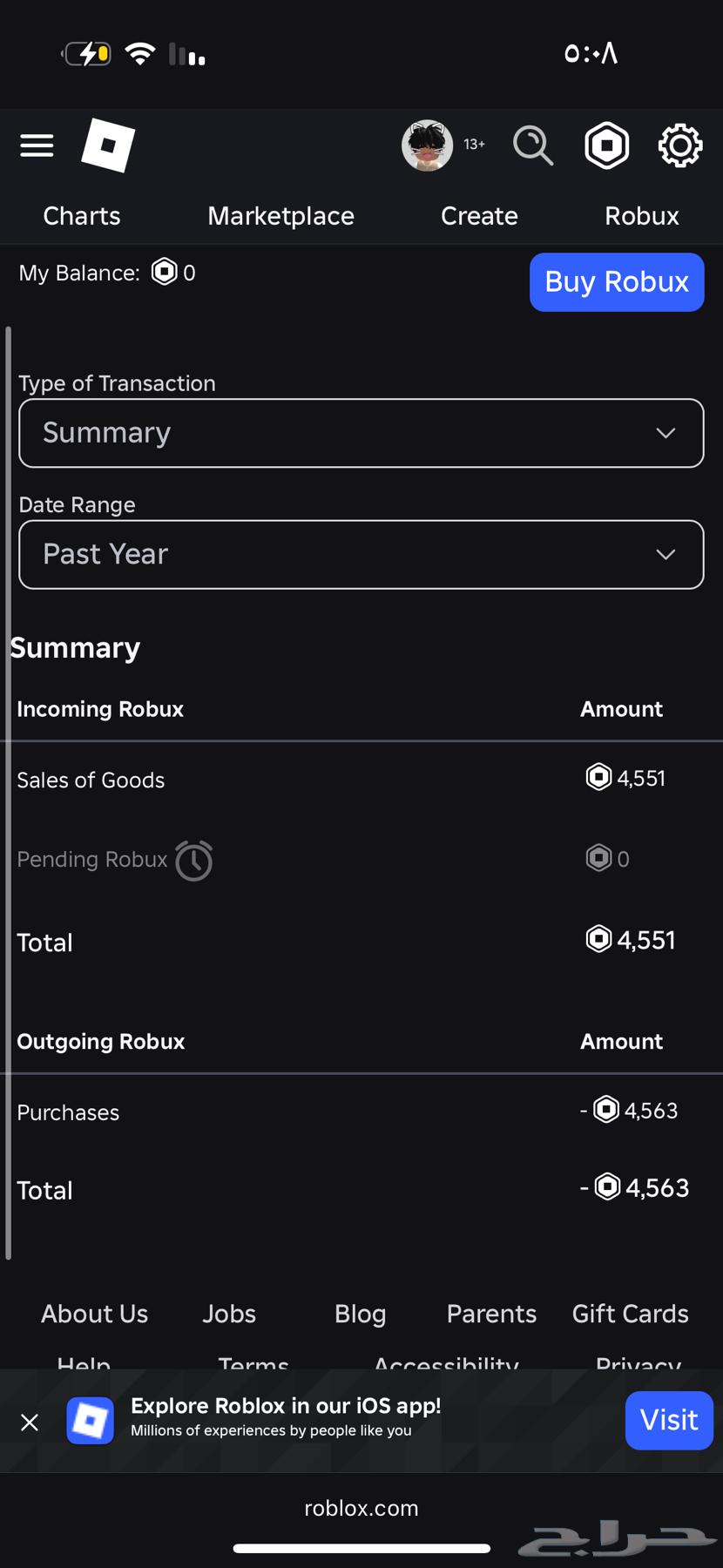Open the Create tab
This screenshot has width=723, height=1568.
click(x=479, y=216)
